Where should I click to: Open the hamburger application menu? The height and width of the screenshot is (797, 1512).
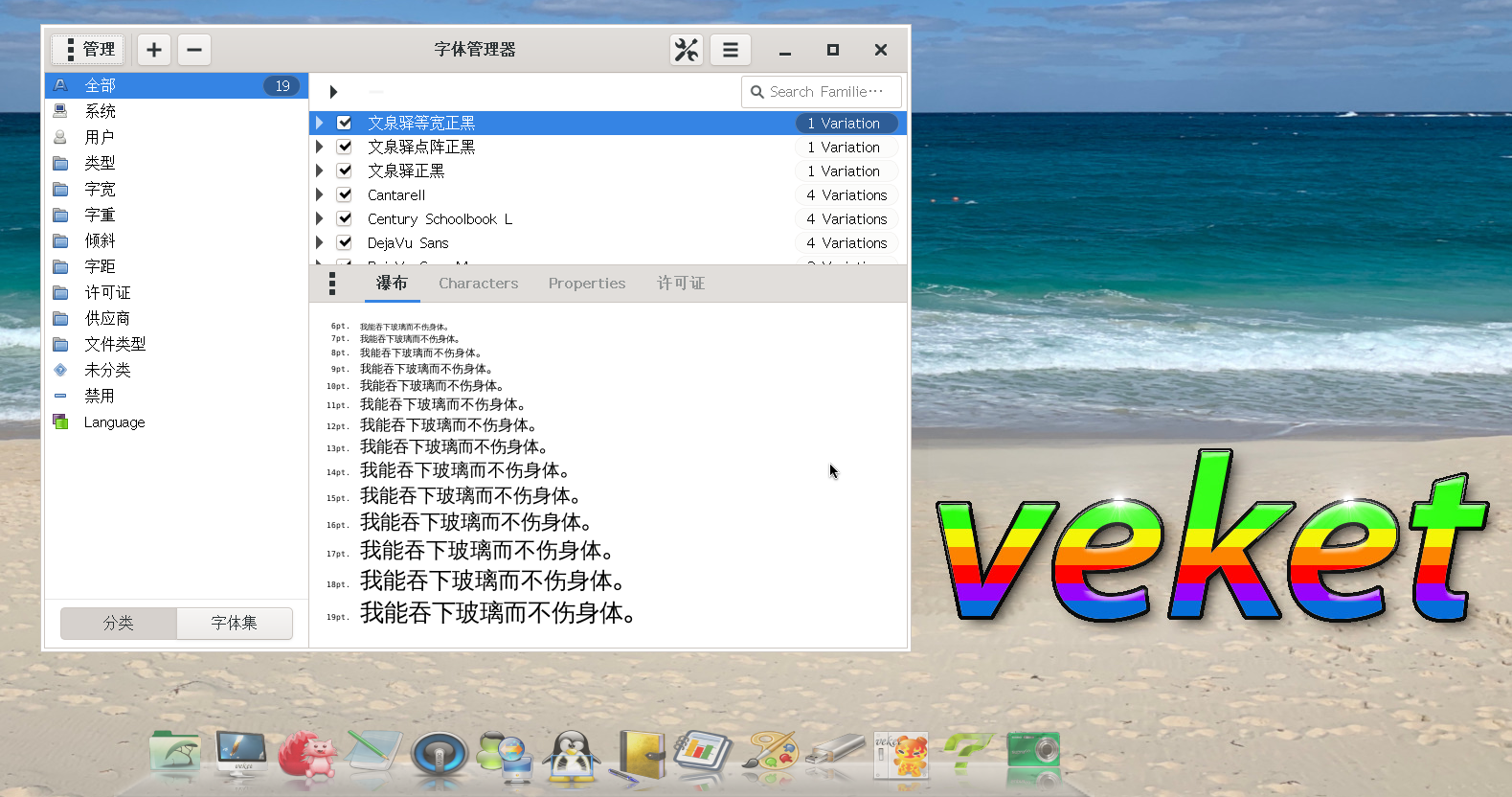click(731, 50)
